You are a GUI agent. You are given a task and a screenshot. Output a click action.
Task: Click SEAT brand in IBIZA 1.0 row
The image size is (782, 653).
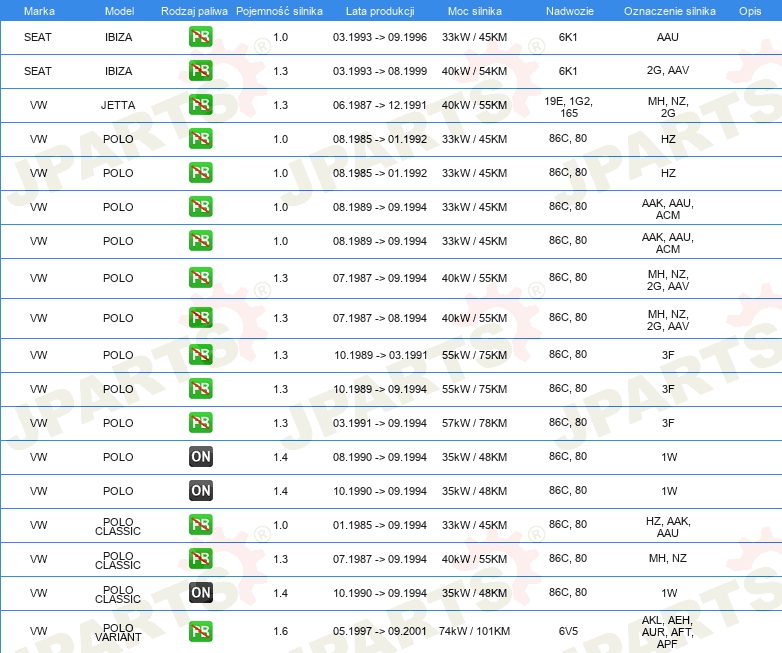point(38,37)
